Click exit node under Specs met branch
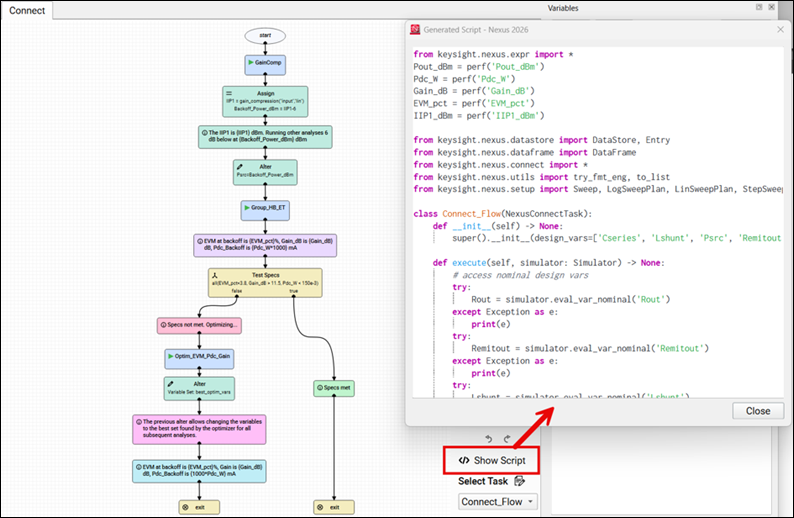This screenshot has height=518, width=794. click(x=334, y=507)
